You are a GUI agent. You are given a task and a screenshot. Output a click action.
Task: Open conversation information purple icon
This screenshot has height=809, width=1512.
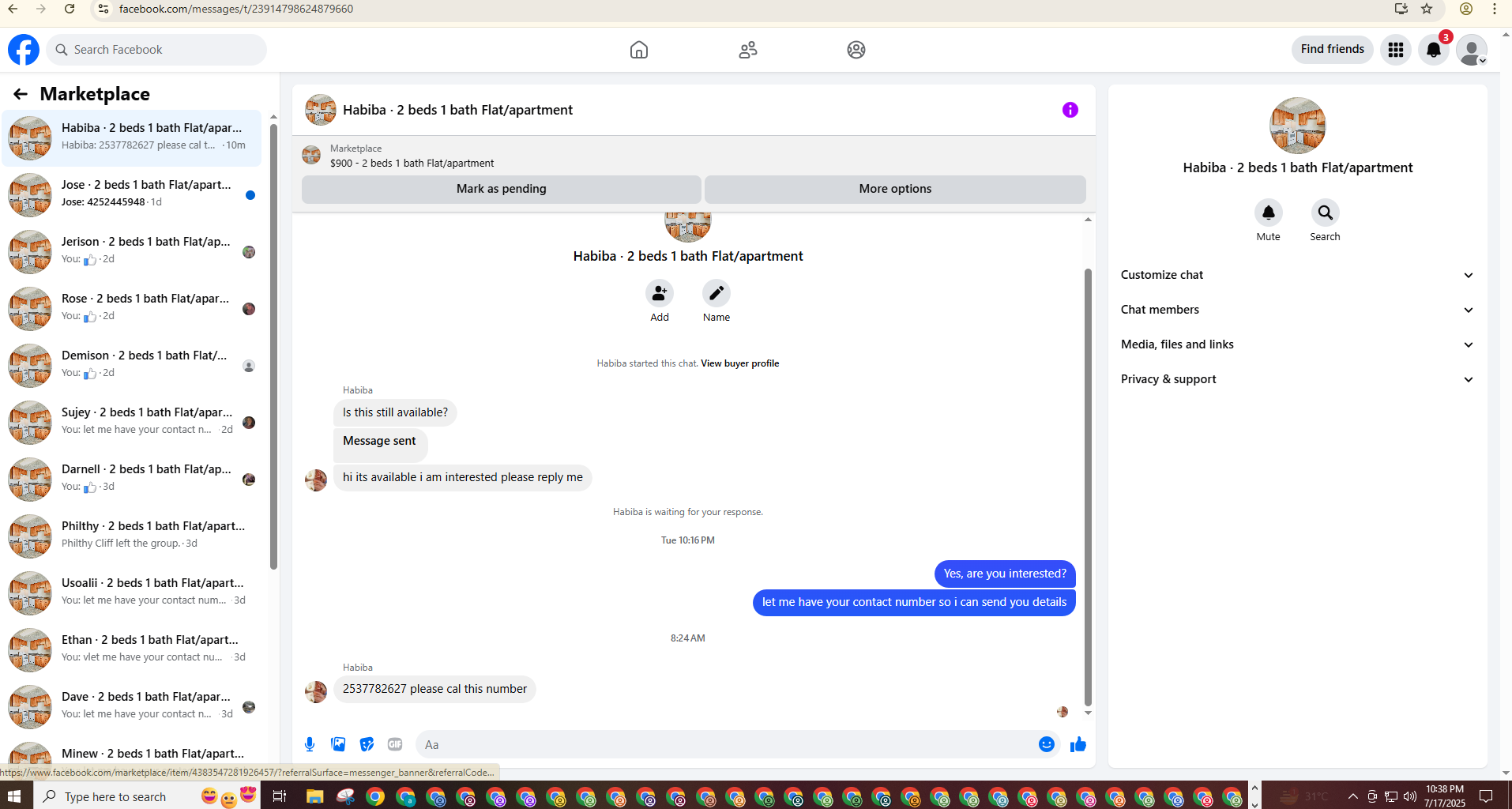[1070, 110]
